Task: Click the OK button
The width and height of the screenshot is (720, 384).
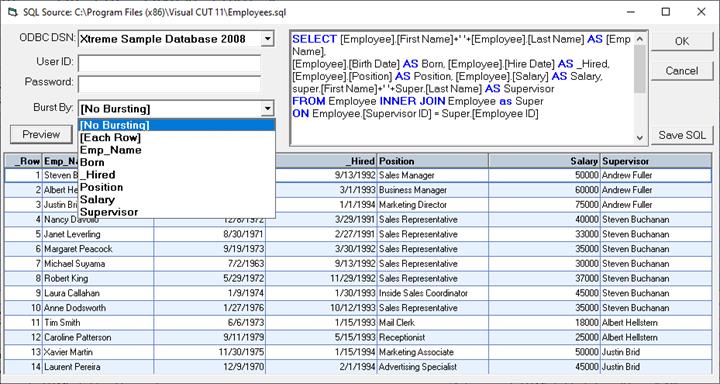Action: point(681,41)
